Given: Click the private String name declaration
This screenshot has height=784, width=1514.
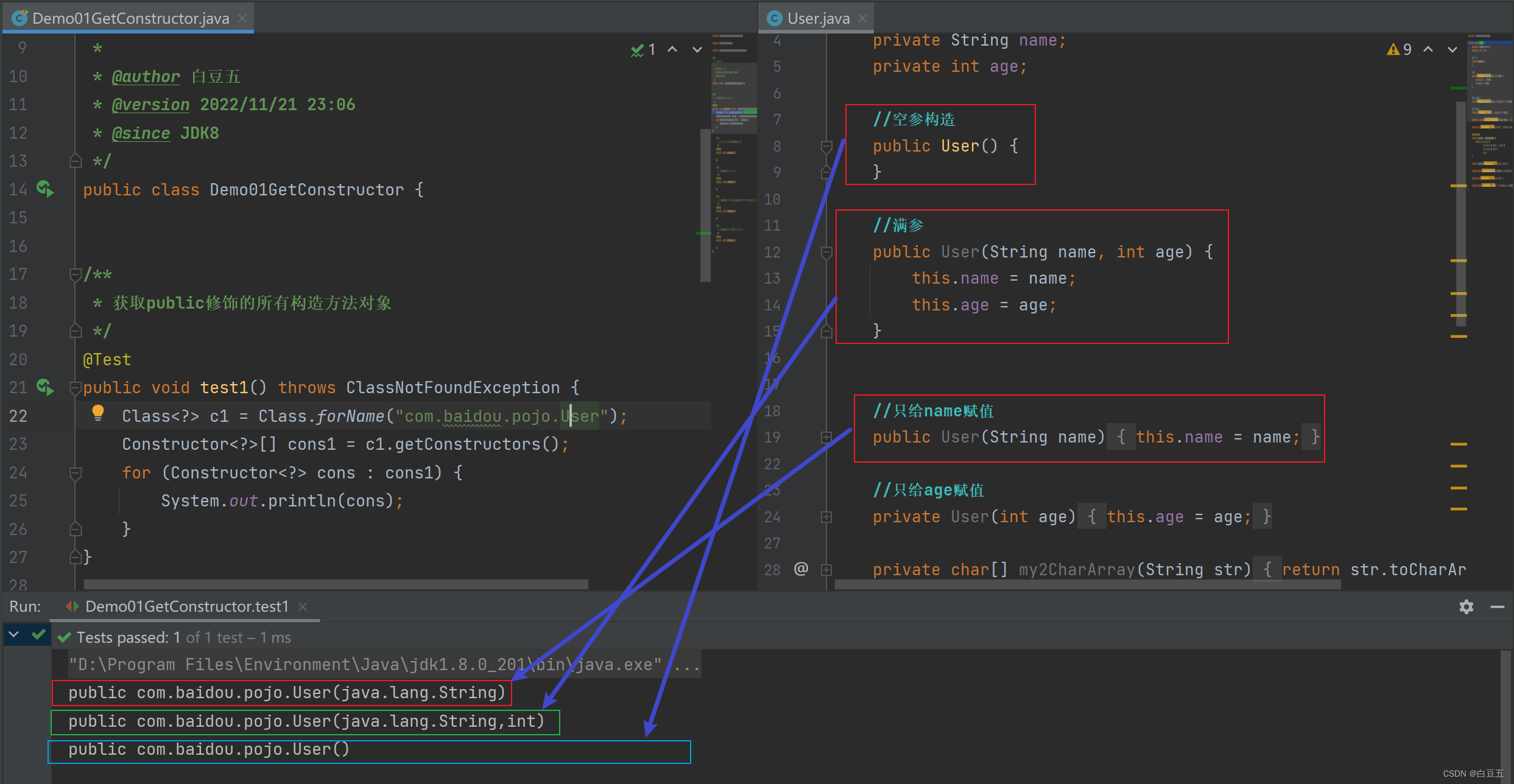Looking at the screenshot, I should (969, 40).
